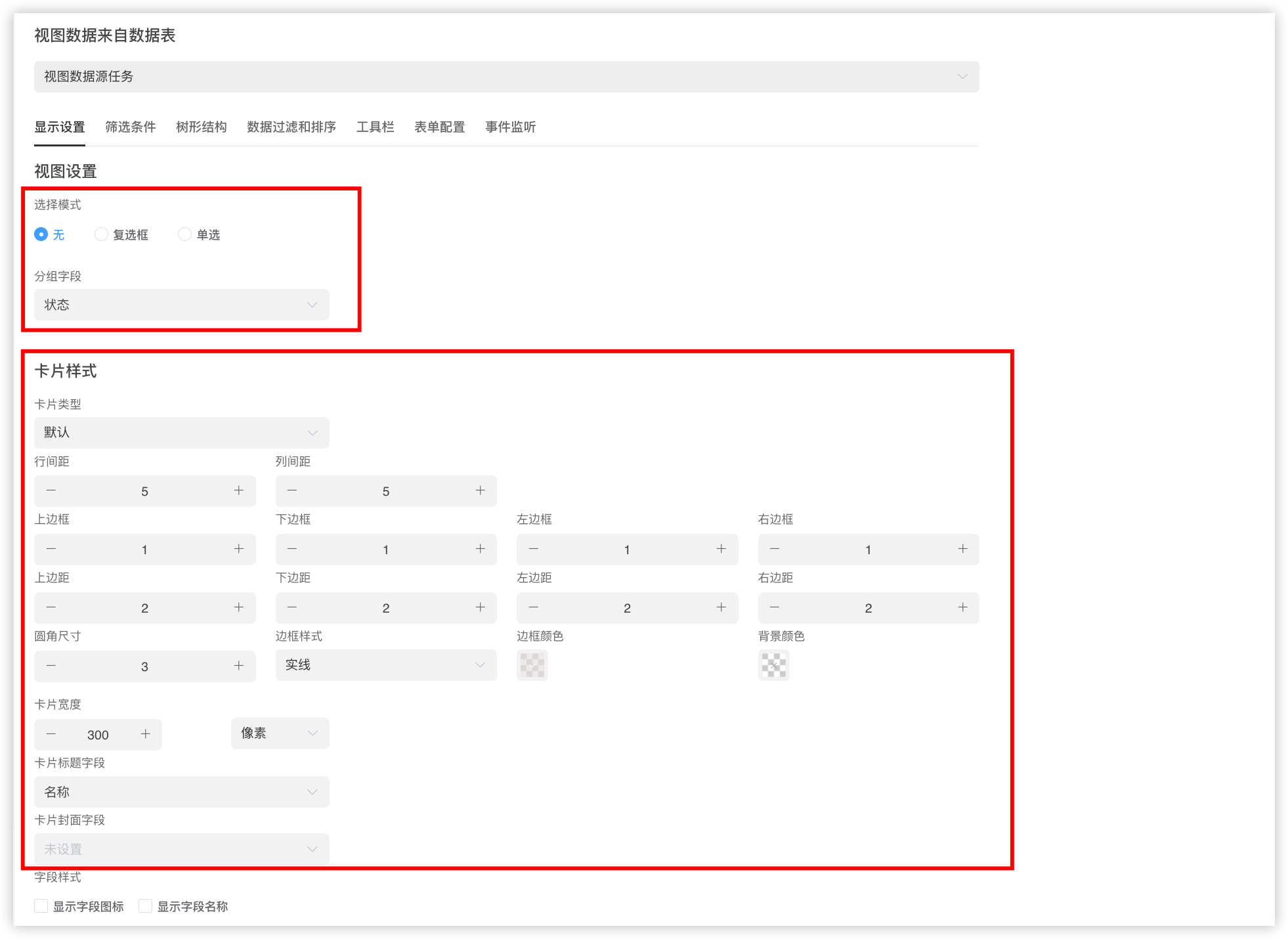Screen dimensions: 1288x939
Task: Select the 单选 radio option
Action: coord(185,234)
